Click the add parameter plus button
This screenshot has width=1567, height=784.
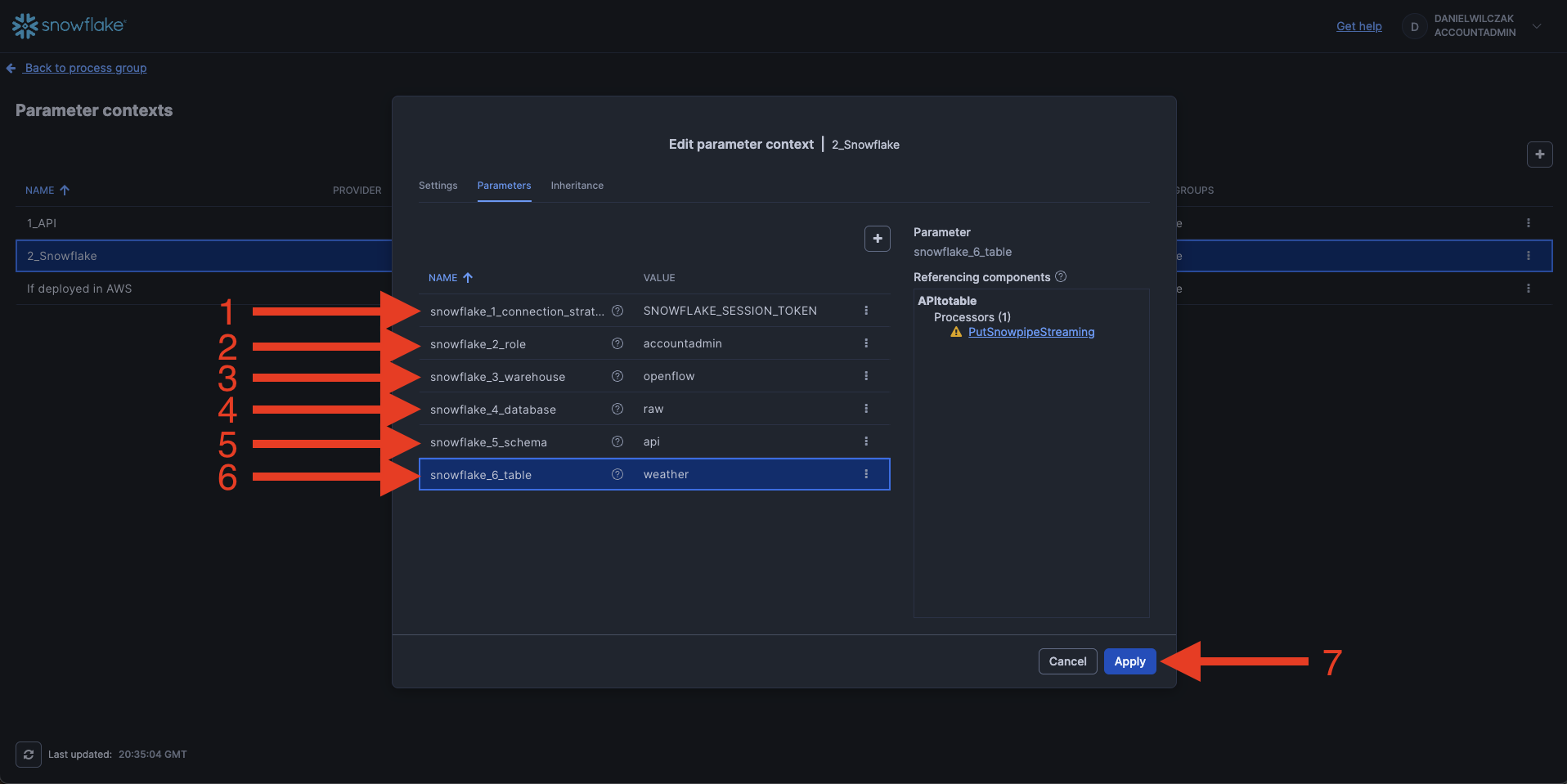pos(877,239)
